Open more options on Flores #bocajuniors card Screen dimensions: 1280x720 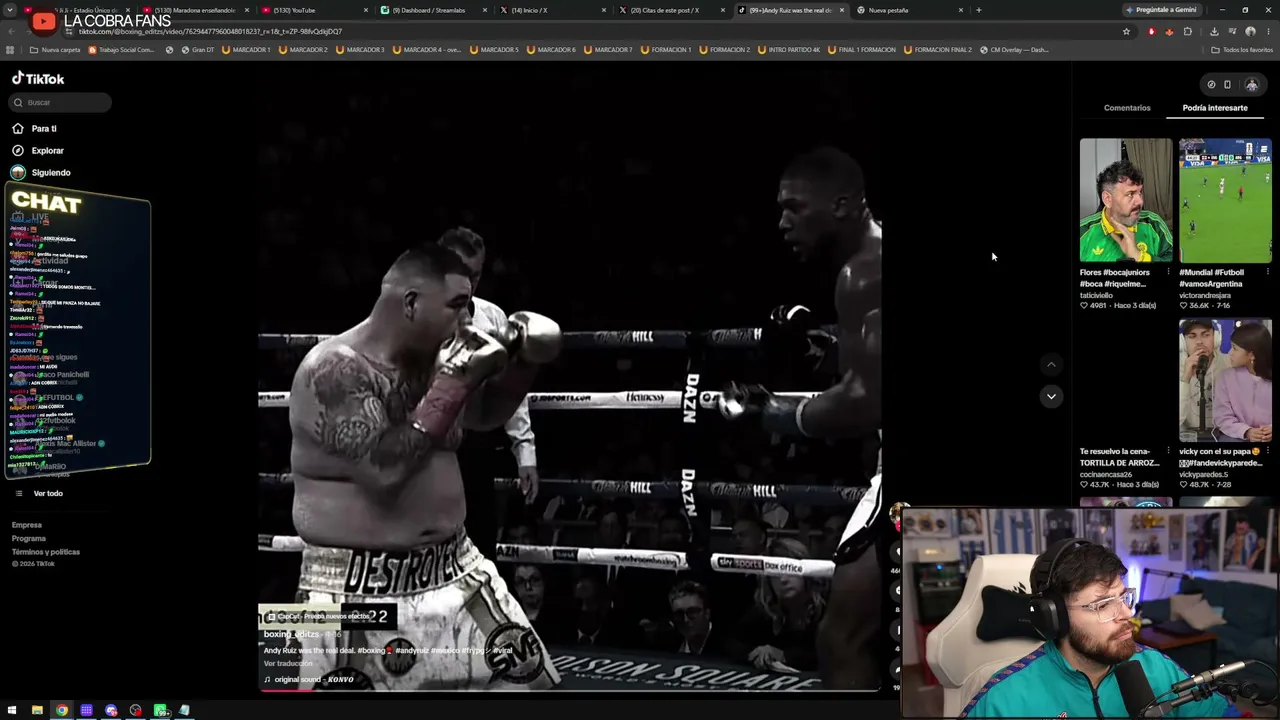[1168, 272]
